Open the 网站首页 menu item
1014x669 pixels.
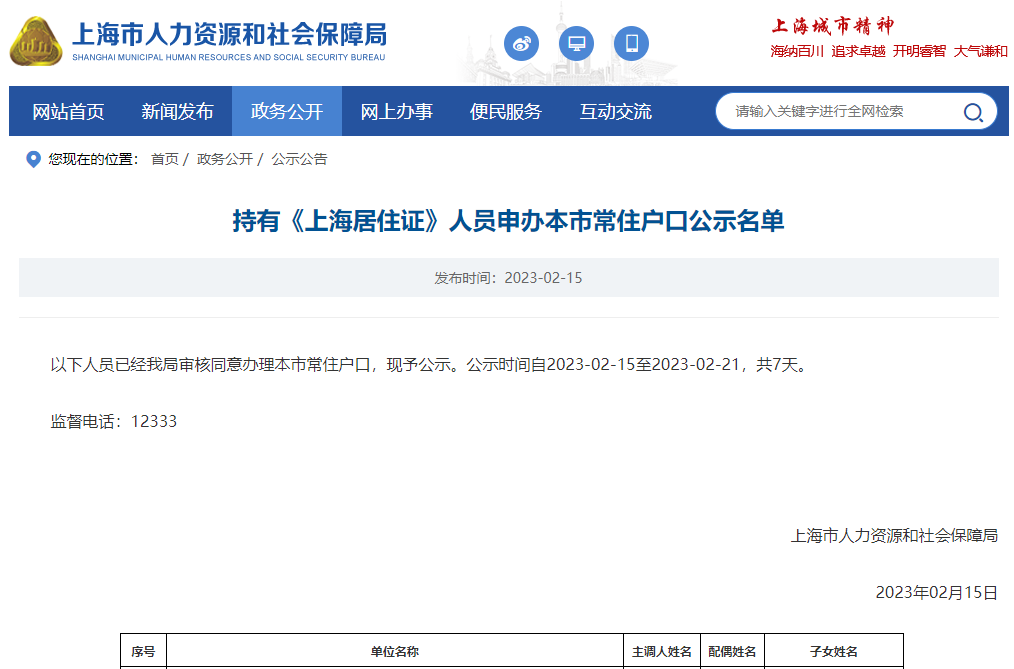point(68,111)
